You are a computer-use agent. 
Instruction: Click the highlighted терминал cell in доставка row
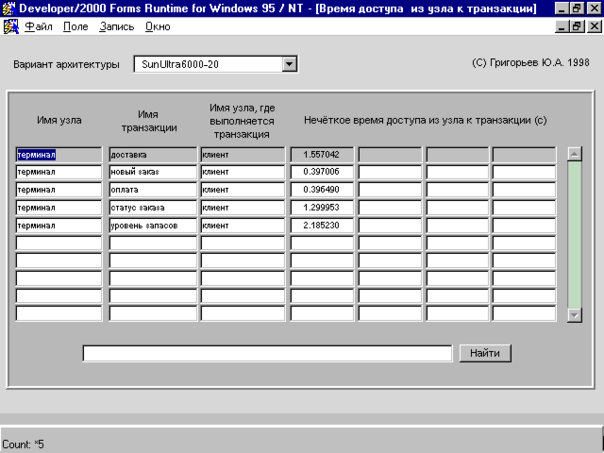coord(59,155)
